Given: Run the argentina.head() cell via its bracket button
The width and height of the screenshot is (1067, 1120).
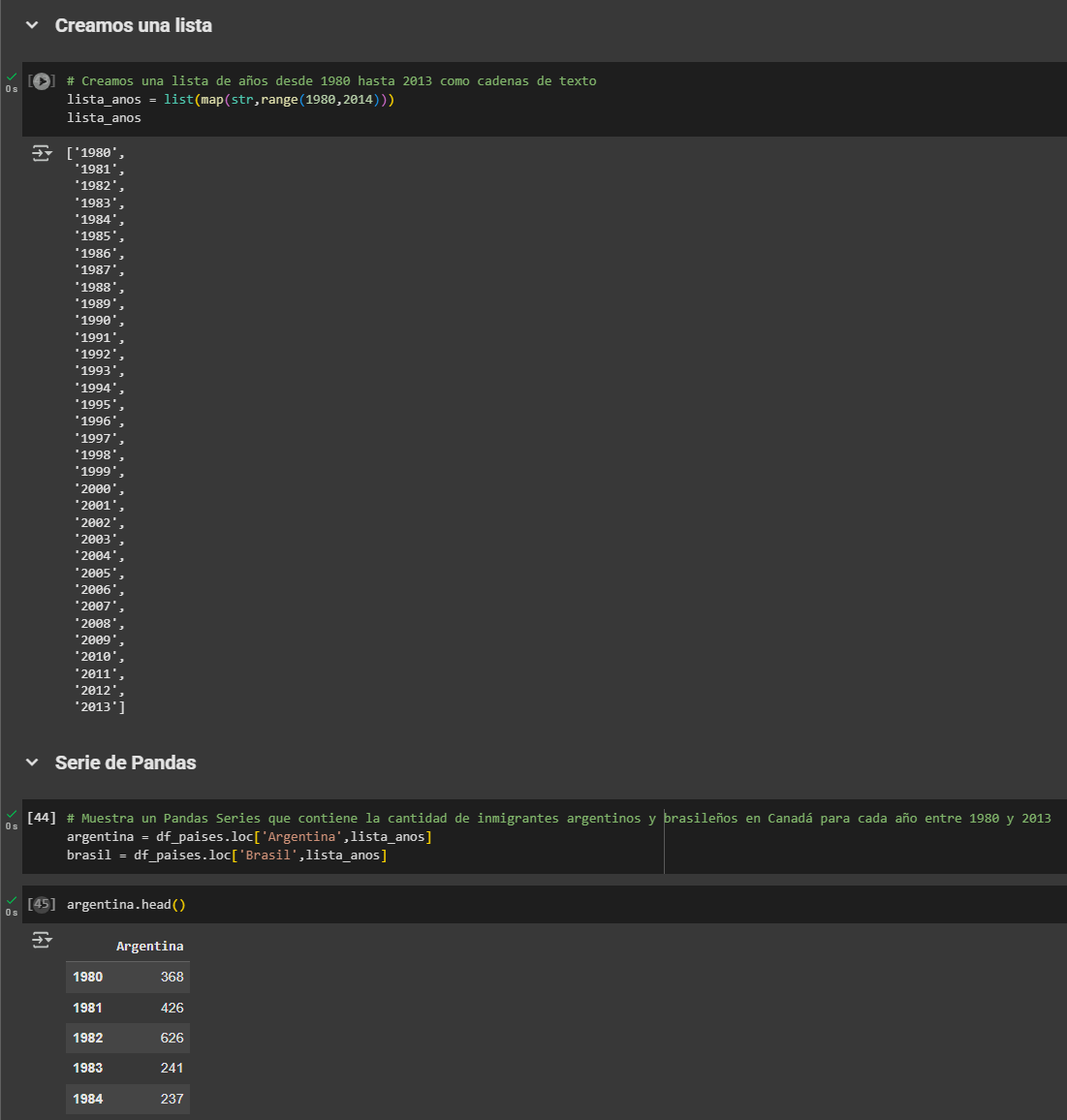Looking at the screenshot, I should click(x=42, y=904).
